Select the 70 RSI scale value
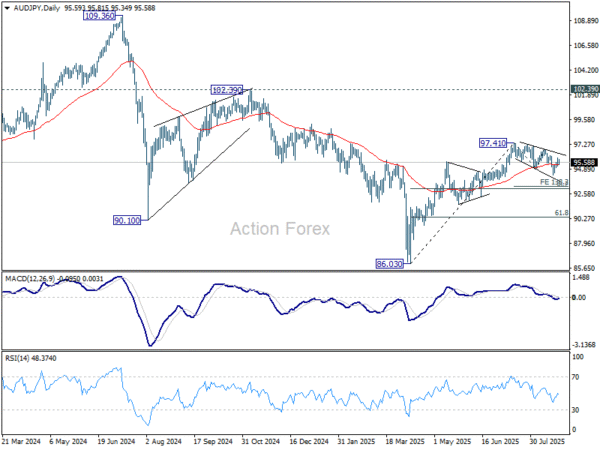The height and width of the screenshot is (450, 600). 576,377
